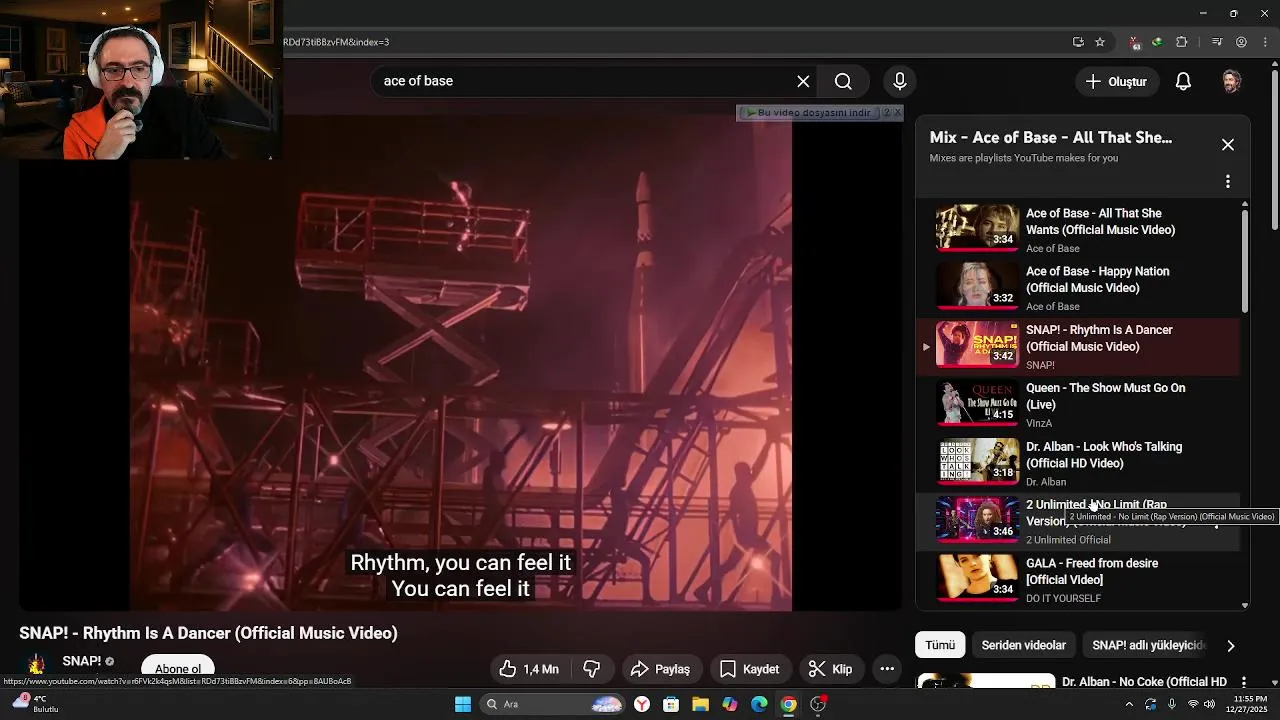Switch to Chrome in the taskbar

tap(789, 704)
